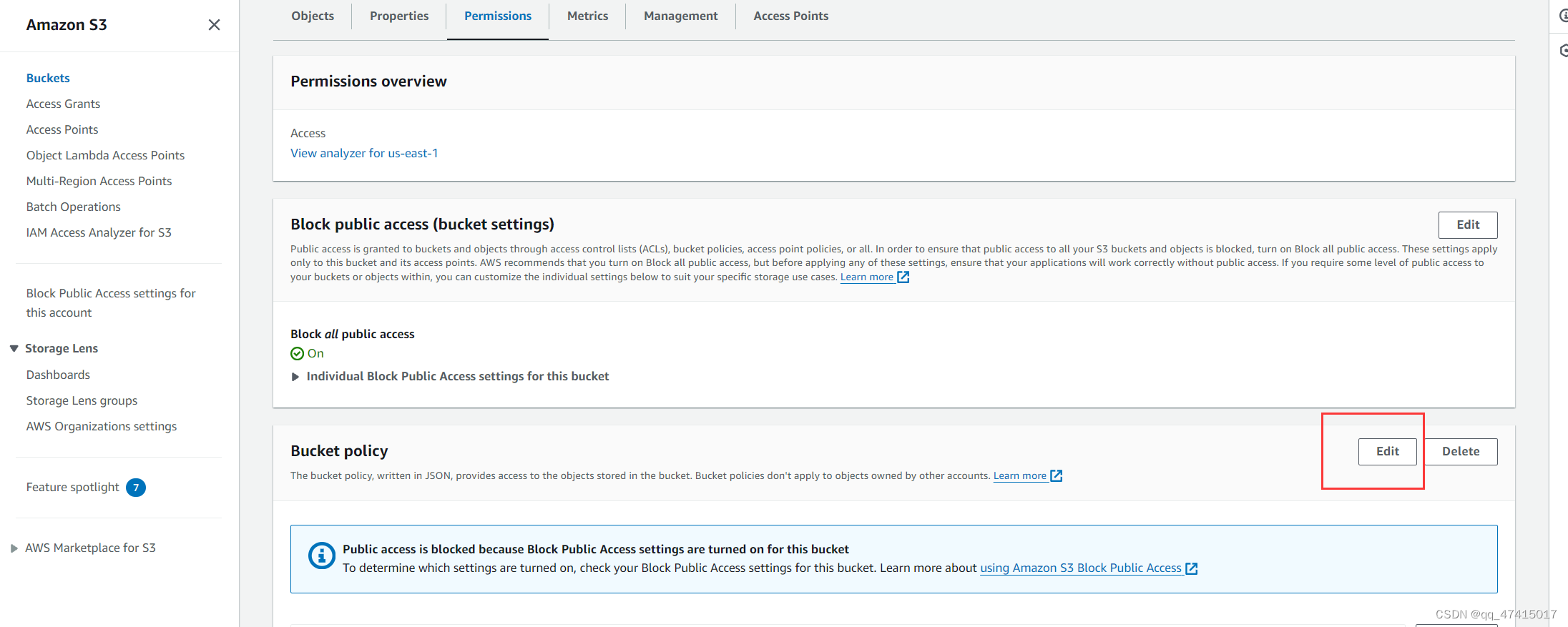
Task: Open AWS Organizations settings
Action: point(101,426)
